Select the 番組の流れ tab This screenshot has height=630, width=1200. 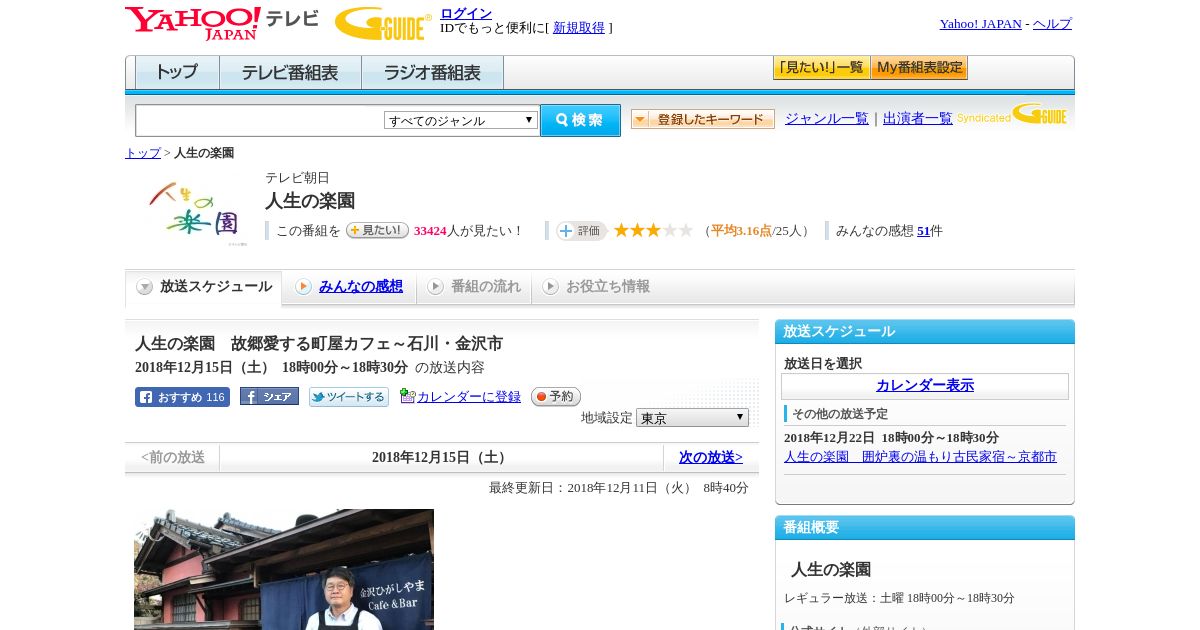(474, 287)
